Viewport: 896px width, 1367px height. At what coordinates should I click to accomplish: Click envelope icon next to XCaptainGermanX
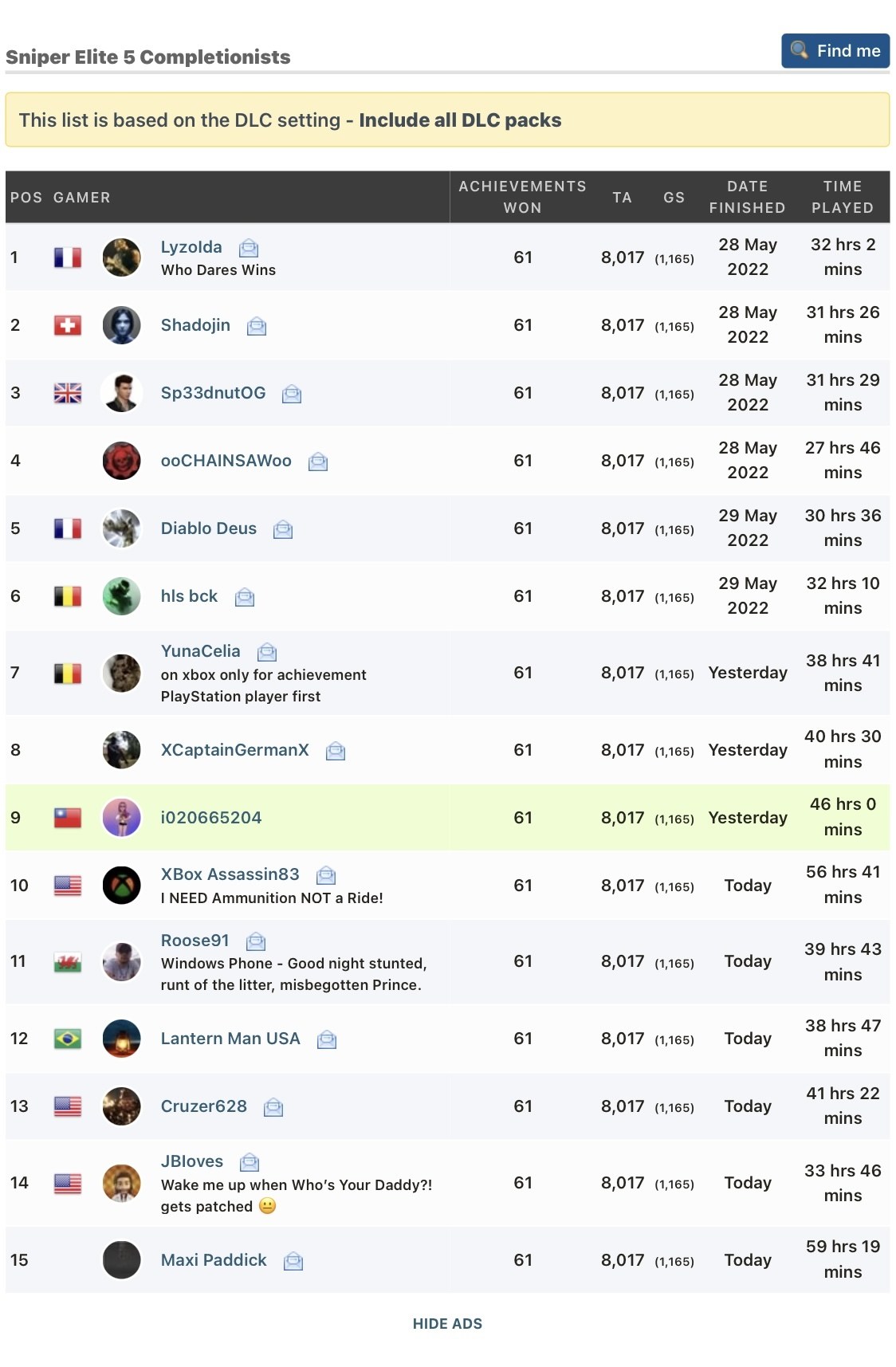click(x=336, y=751)
